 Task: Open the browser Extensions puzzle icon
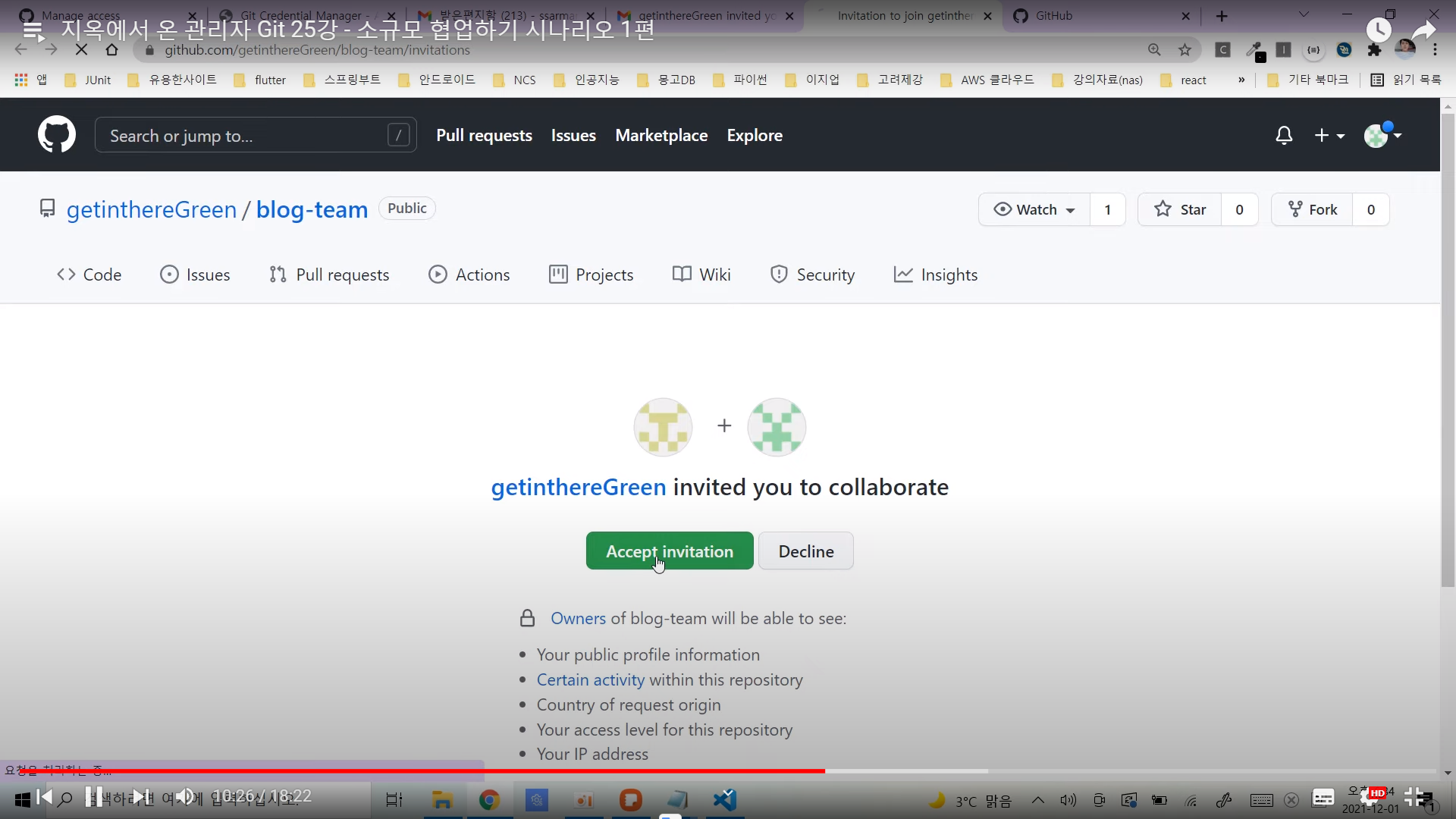(1374, 50)
